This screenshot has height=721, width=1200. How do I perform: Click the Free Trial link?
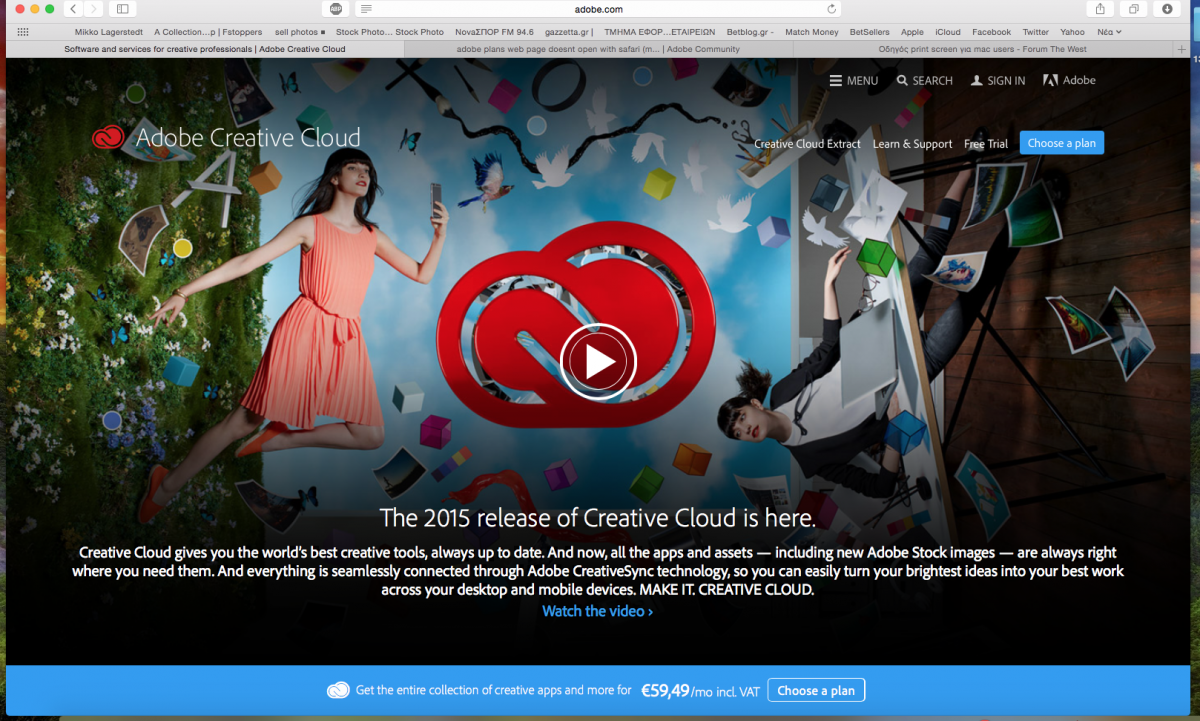pyautogui.click(x=986, y=144)
